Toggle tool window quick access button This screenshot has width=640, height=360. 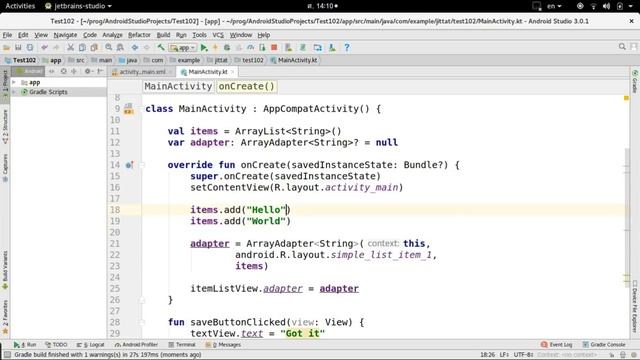click(6, 355)
